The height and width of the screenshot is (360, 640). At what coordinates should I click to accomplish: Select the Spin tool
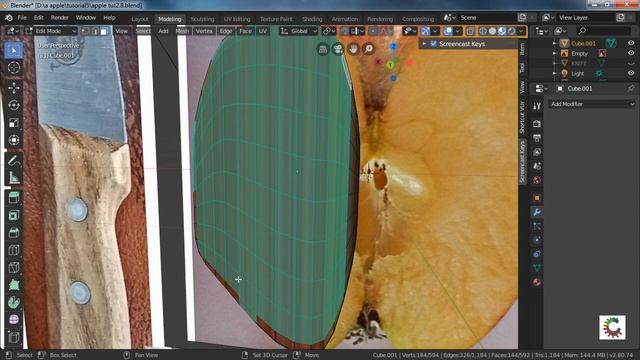[x=14, y=302]
